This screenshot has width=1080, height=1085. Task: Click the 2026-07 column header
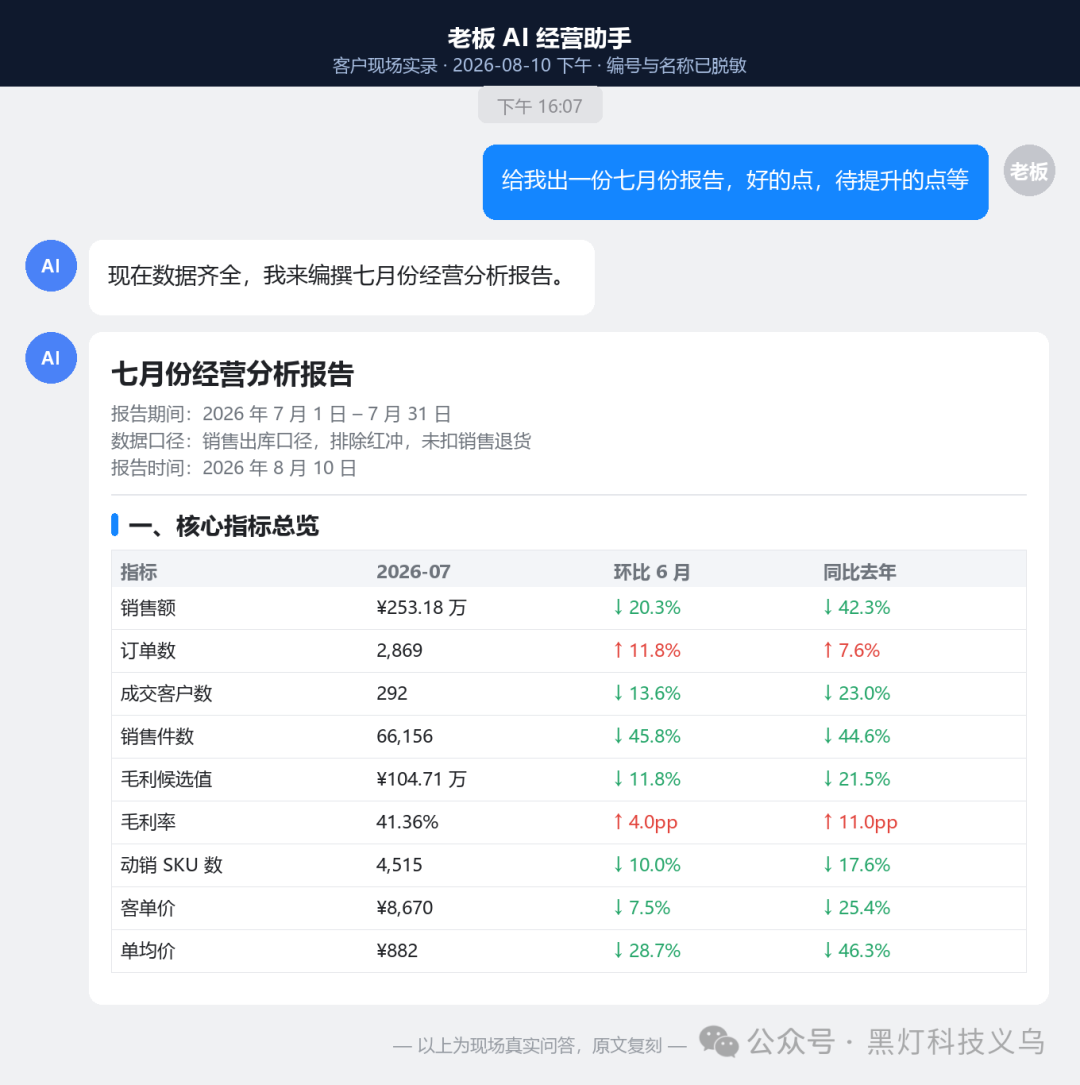click(413, 572)
